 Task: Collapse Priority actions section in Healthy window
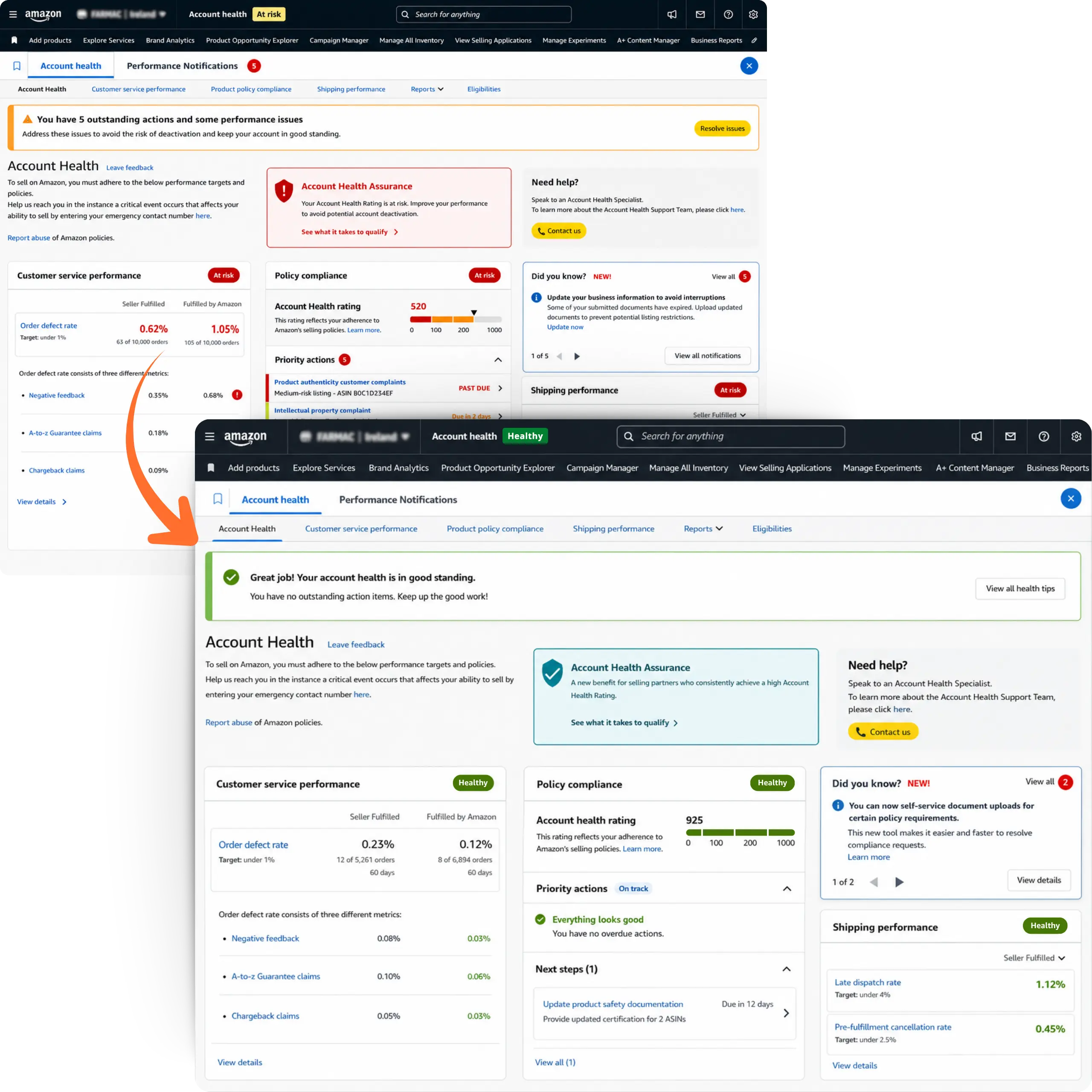pos(787,889)
